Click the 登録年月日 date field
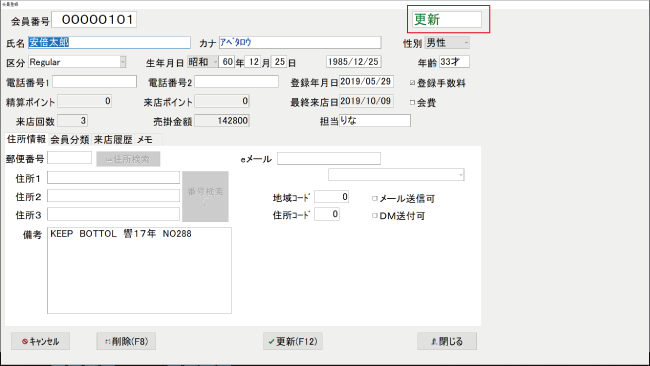 click(x=366, y=82)
